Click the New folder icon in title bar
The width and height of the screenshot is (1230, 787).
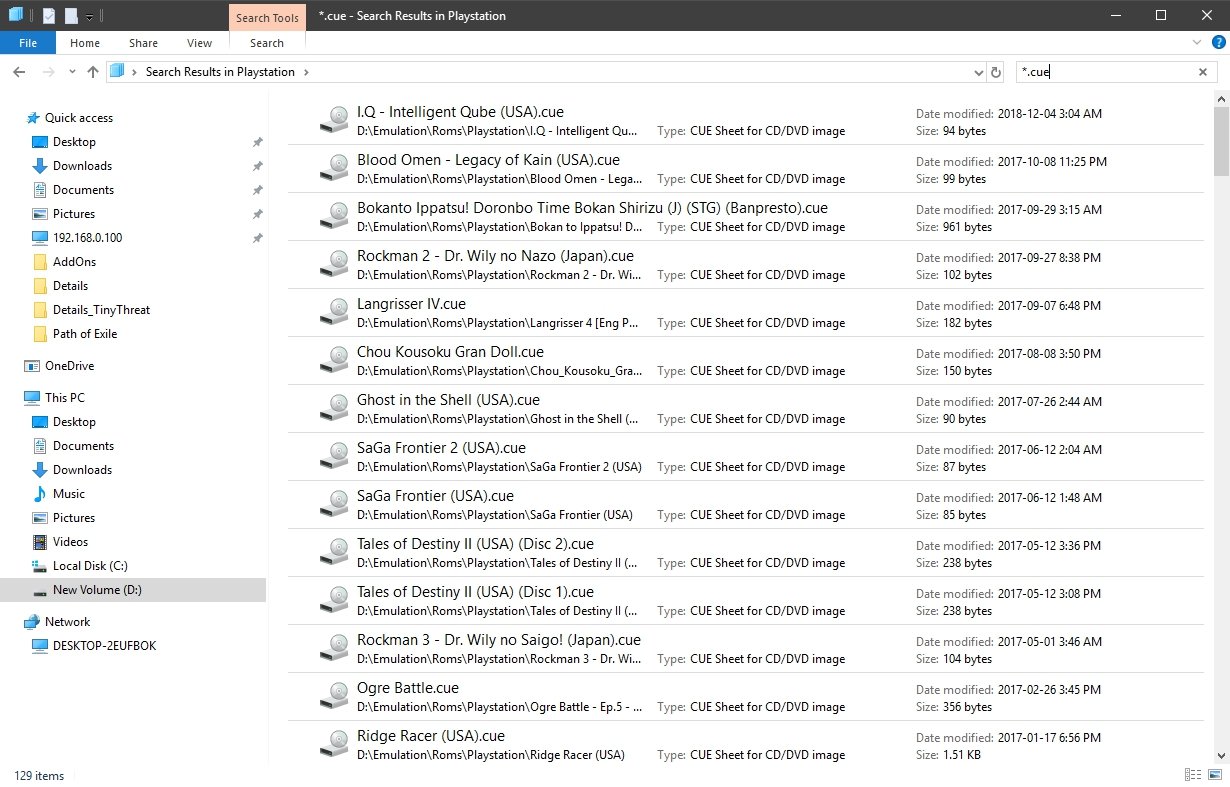pos(71,16)
